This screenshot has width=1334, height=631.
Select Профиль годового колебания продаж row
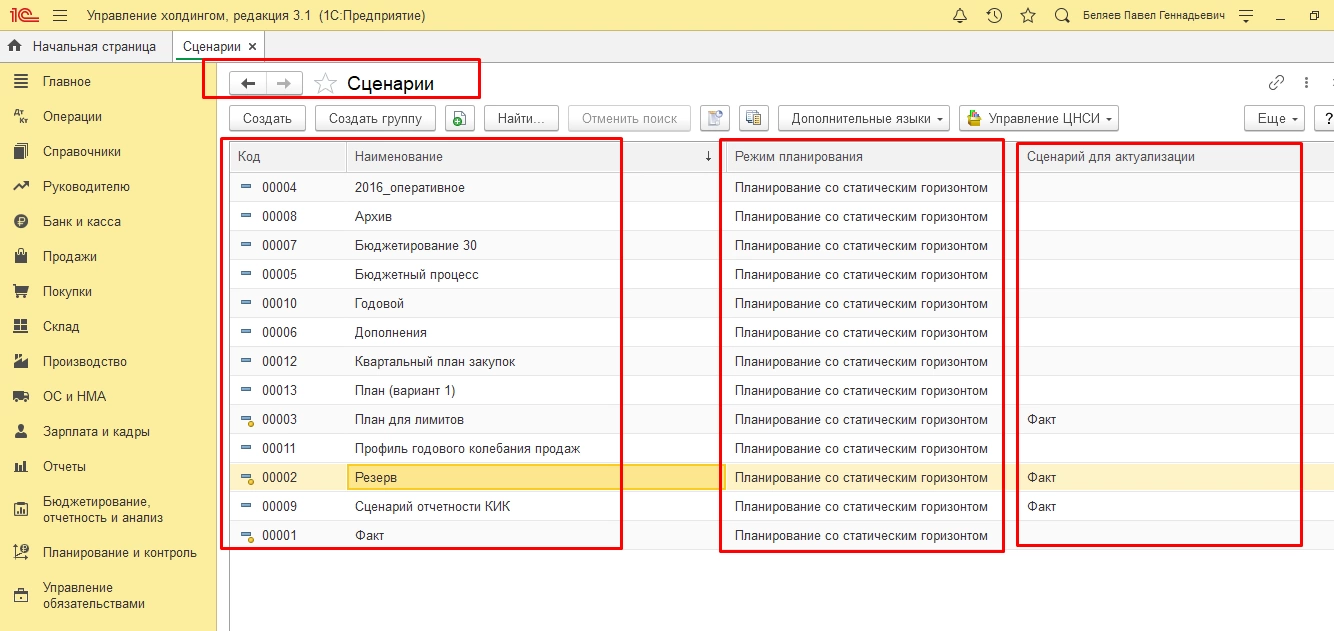click(782, 448)
